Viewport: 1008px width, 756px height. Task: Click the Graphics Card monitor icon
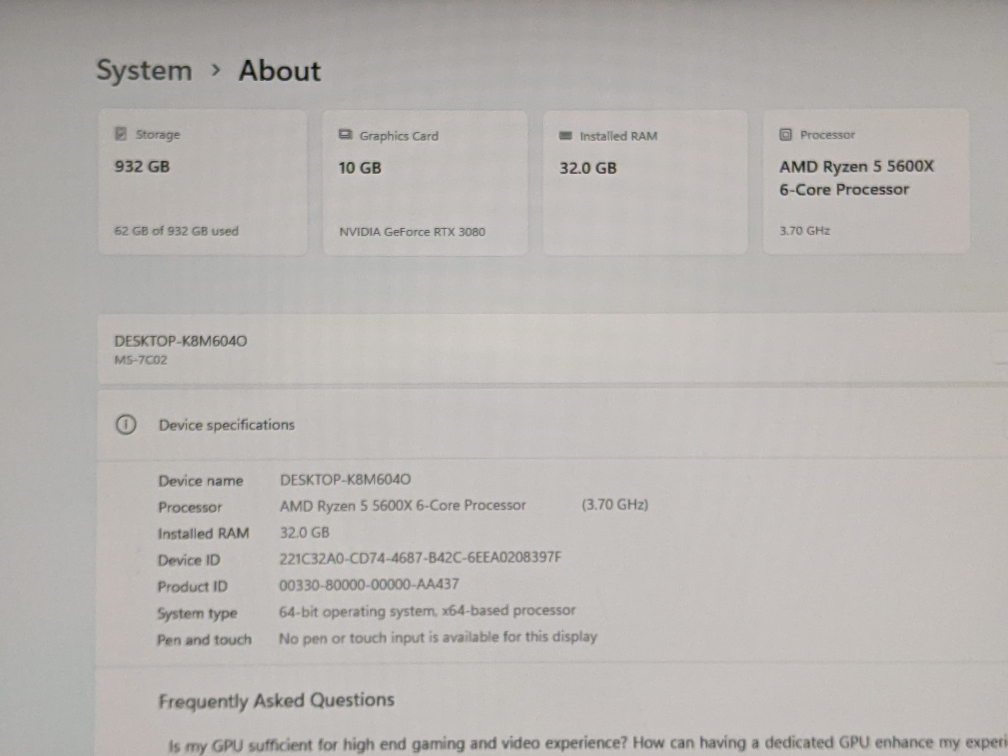click(345, 135)
